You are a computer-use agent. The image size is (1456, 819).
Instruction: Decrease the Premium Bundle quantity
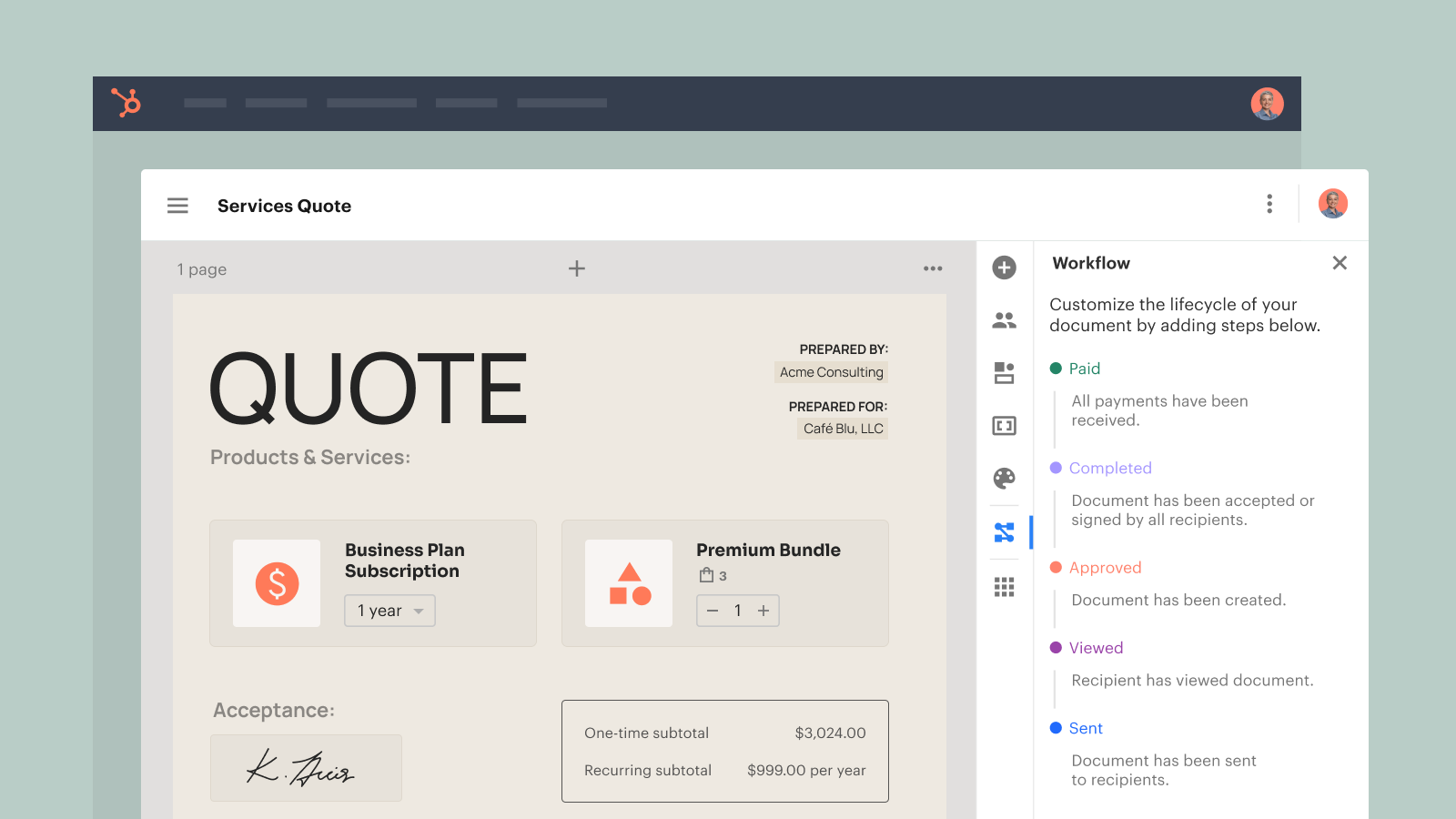(x=713, y=611)
